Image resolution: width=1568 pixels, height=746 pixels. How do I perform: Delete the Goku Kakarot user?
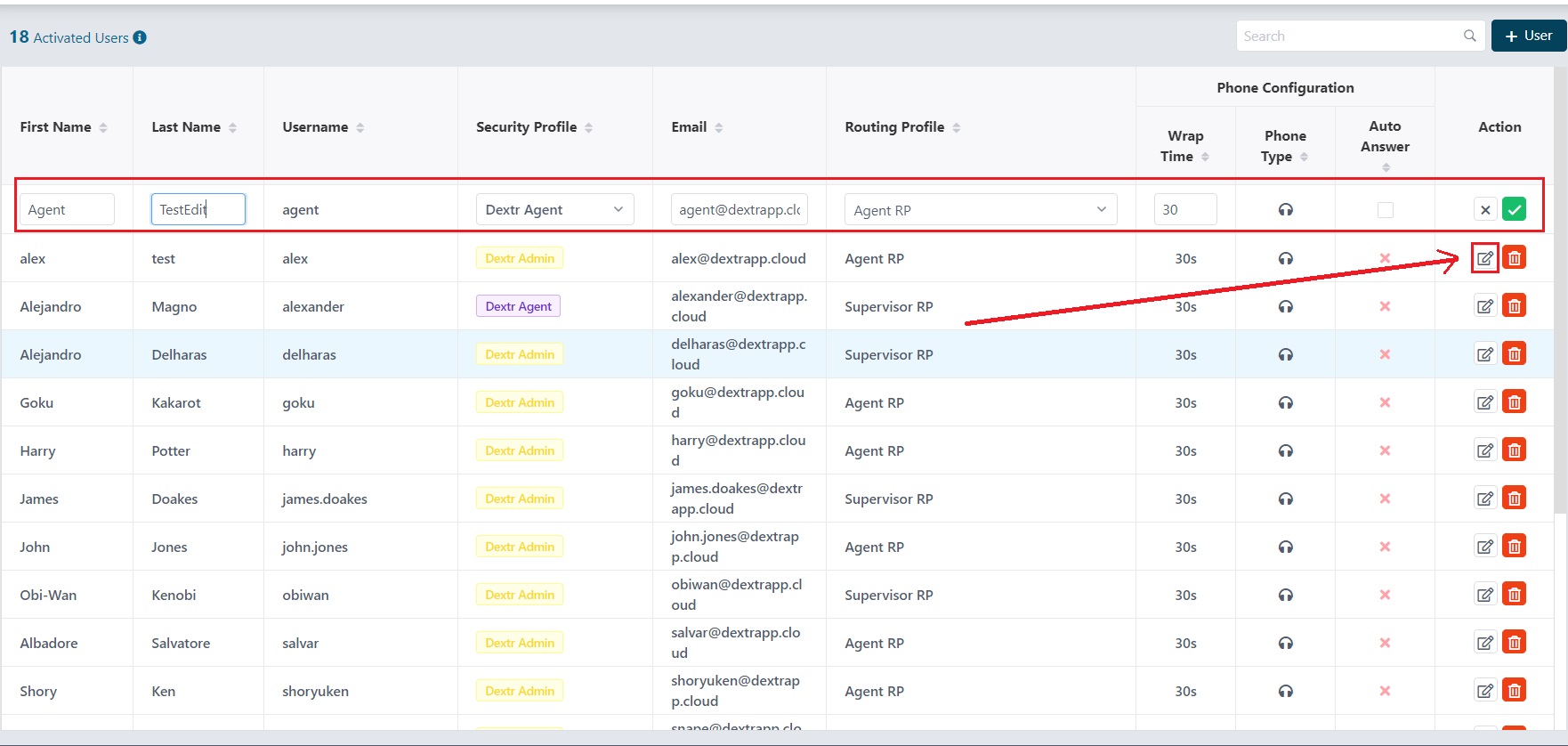(1514, 402)
